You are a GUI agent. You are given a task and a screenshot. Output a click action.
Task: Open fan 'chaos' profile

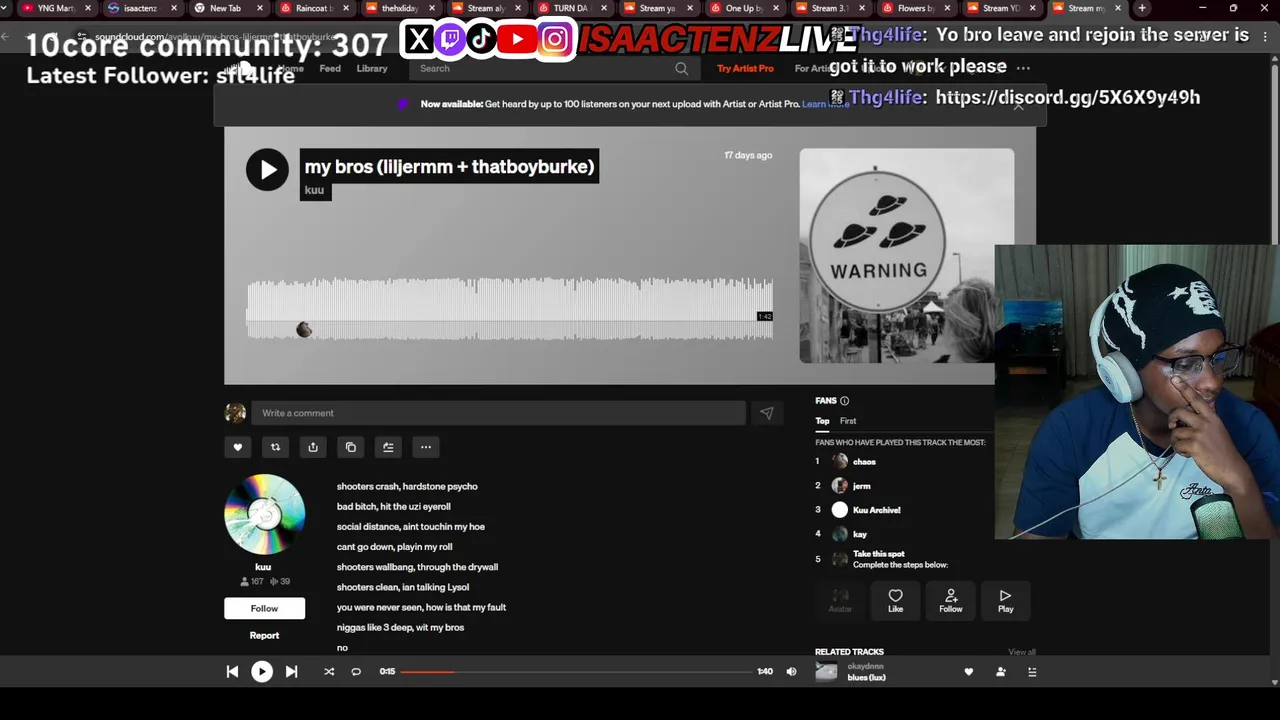pyautogui.click(x=864, y=462)
